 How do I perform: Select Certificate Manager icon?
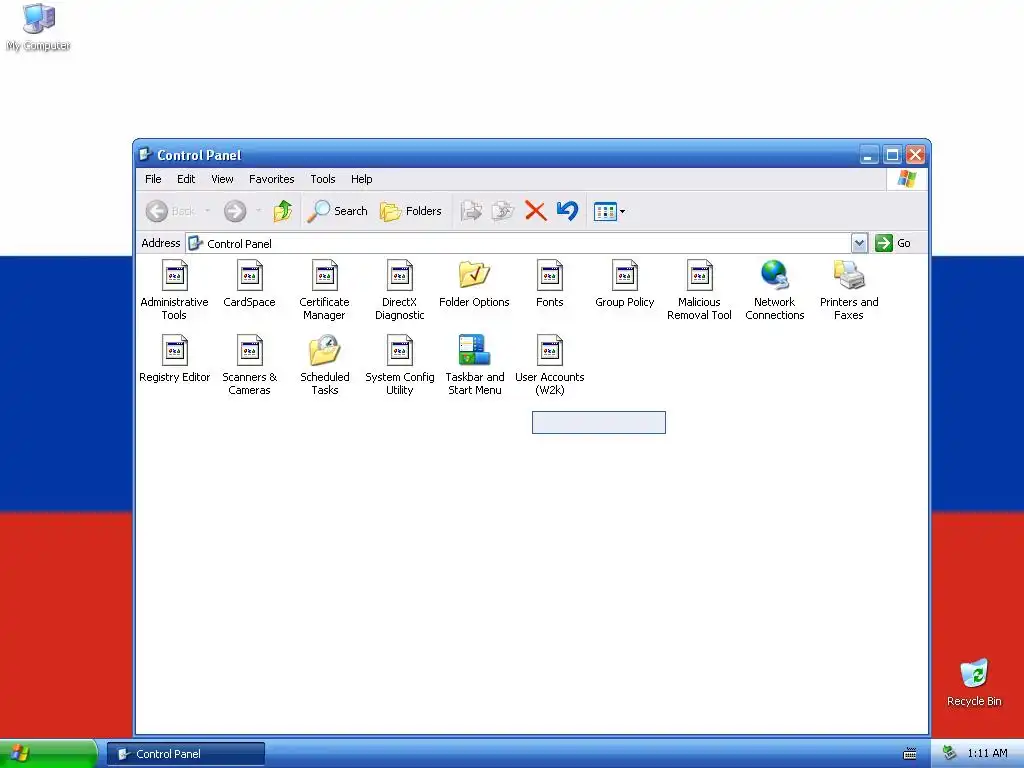[x=325, y=276]
